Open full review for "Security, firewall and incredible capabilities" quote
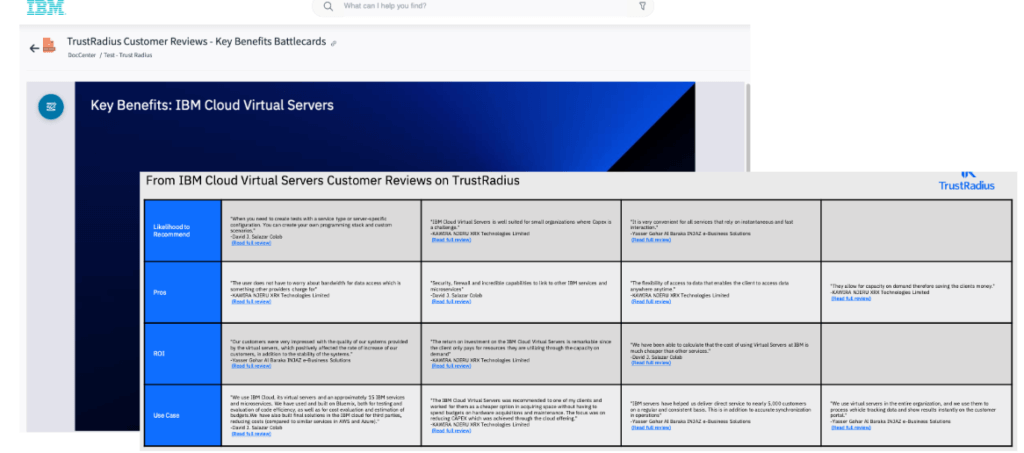Screen dimensions: 1024x453 click(451, 302)
